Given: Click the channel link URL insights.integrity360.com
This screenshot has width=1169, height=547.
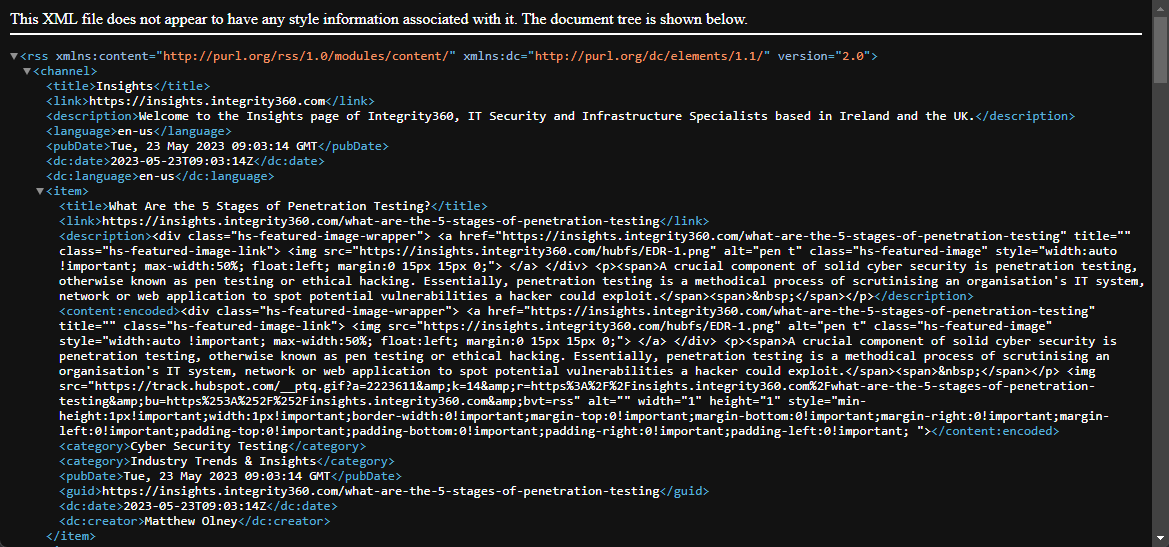Looking at the screenshot, I should [x=207, y=101].
